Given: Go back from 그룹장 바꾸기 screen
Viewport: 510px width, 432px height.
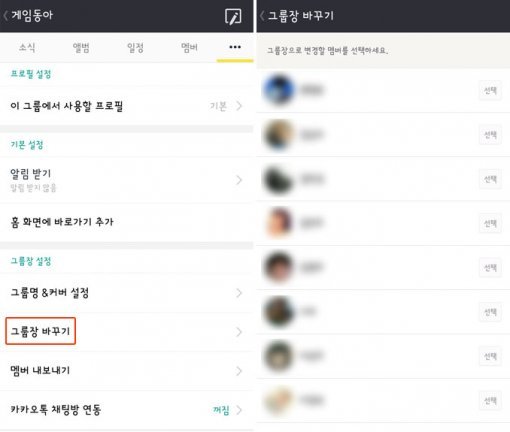Looking at the screenshot, I should 262,16.
